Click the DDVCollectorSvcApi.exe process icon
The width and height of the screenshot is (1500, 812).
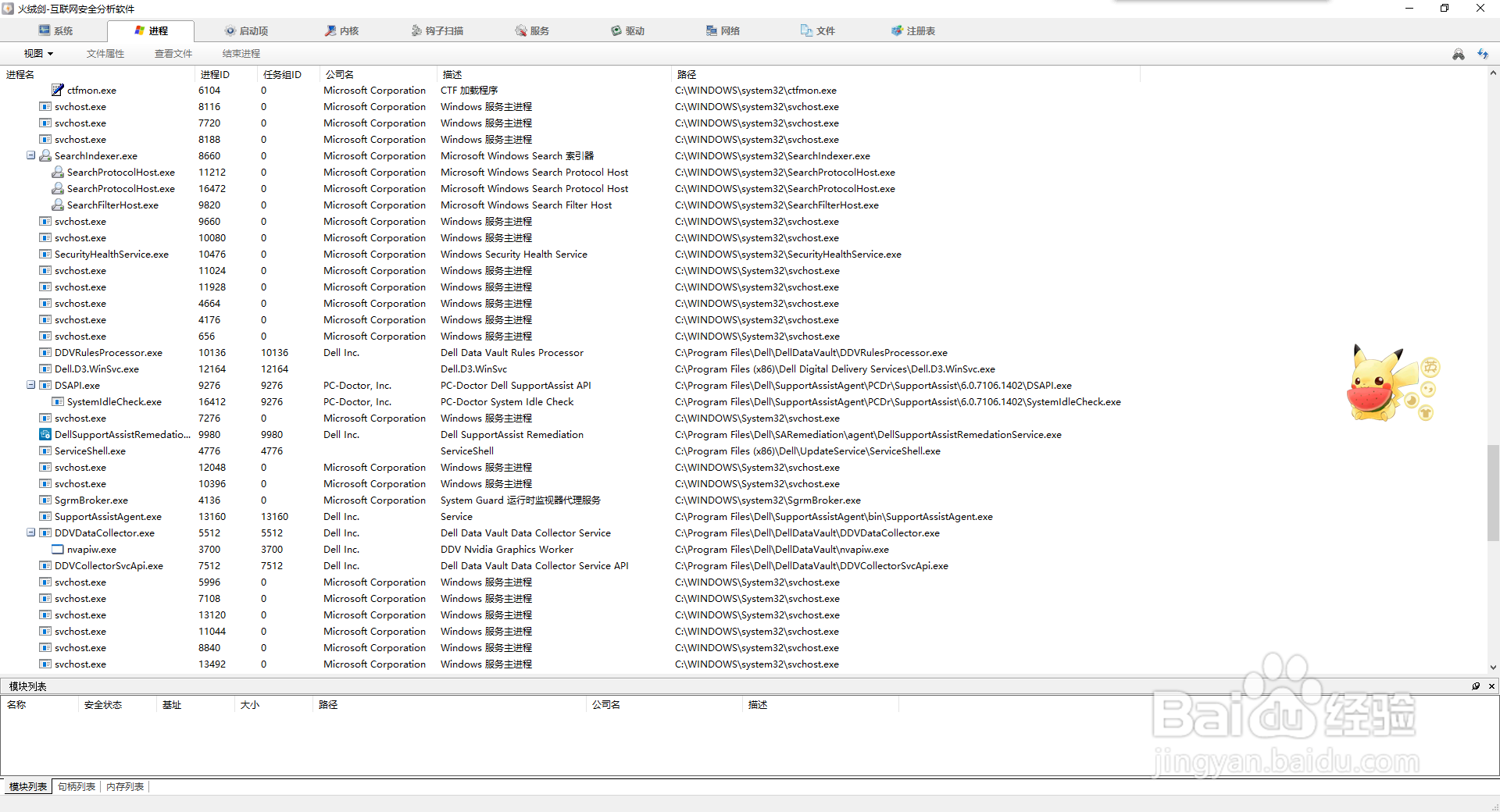click(x=45, y=565)
